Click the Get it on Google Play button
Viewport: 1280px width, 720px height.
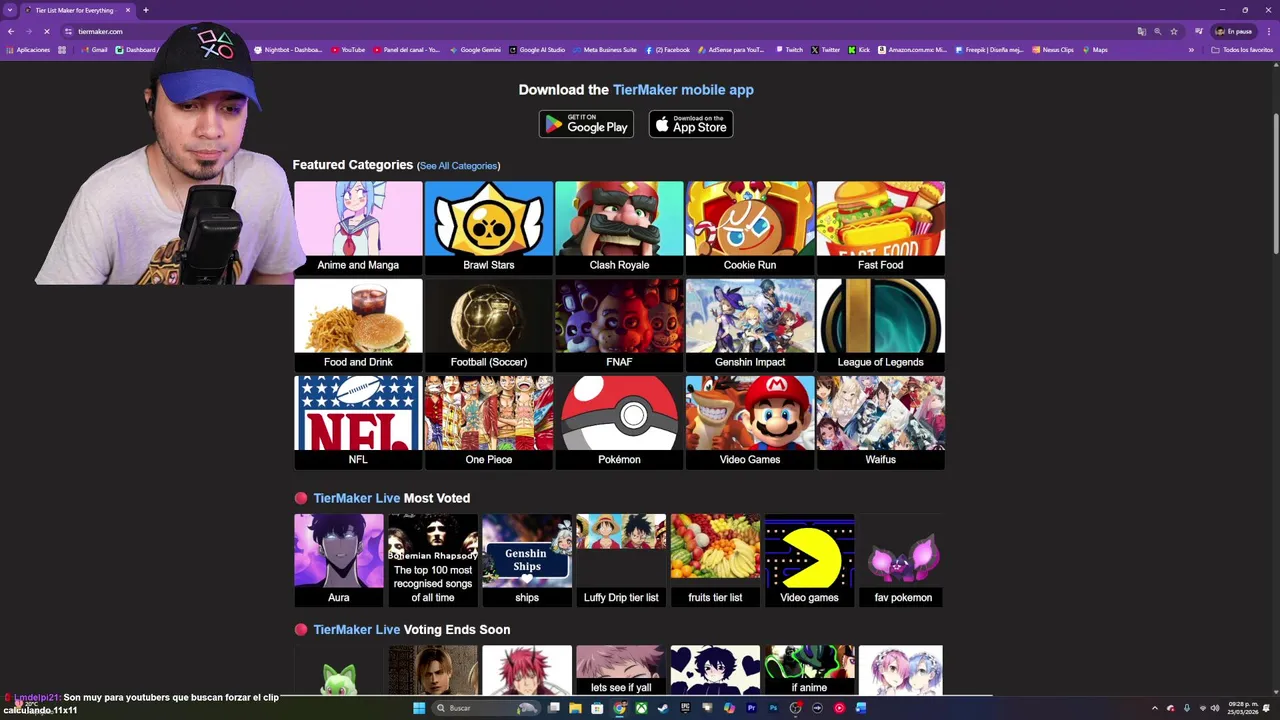[586, 125]
